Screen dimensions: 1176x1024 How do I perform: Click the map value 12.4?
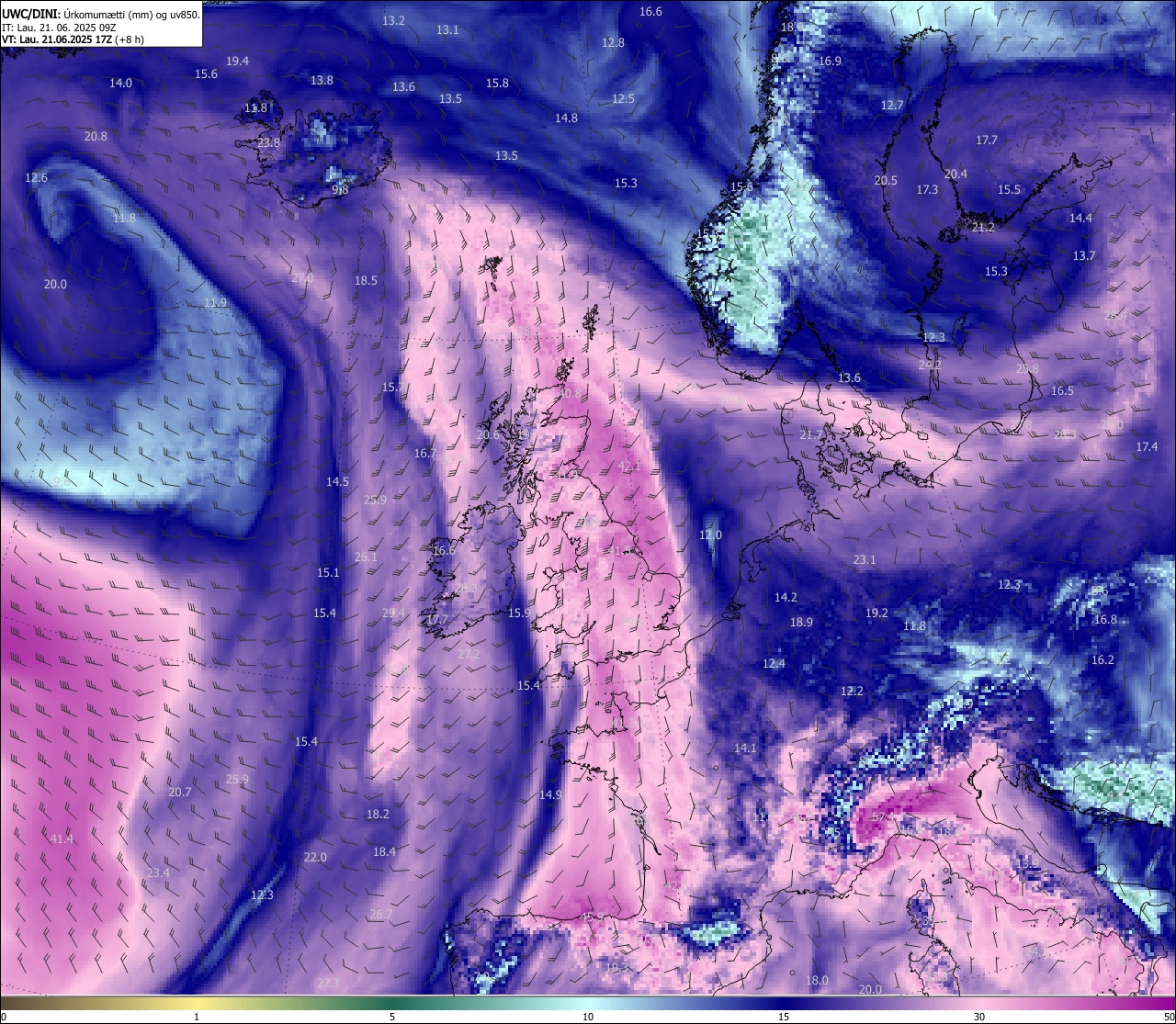click(x=774, y=663)
